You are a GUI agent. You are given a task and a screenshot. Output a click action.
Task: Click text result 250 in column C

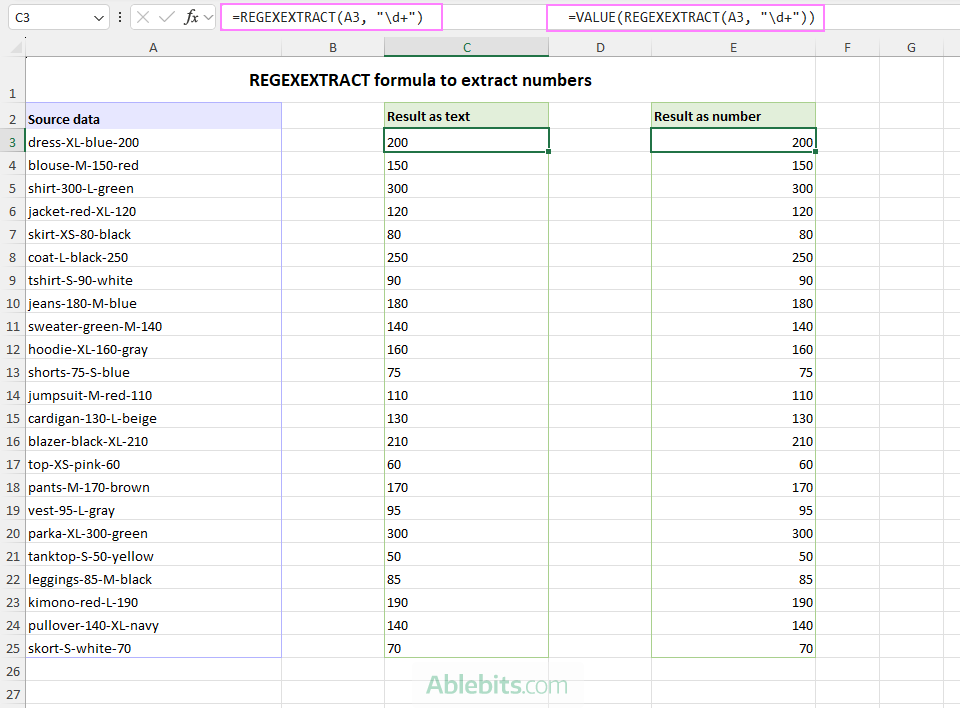pyautogui.click(x=467, y=257)
